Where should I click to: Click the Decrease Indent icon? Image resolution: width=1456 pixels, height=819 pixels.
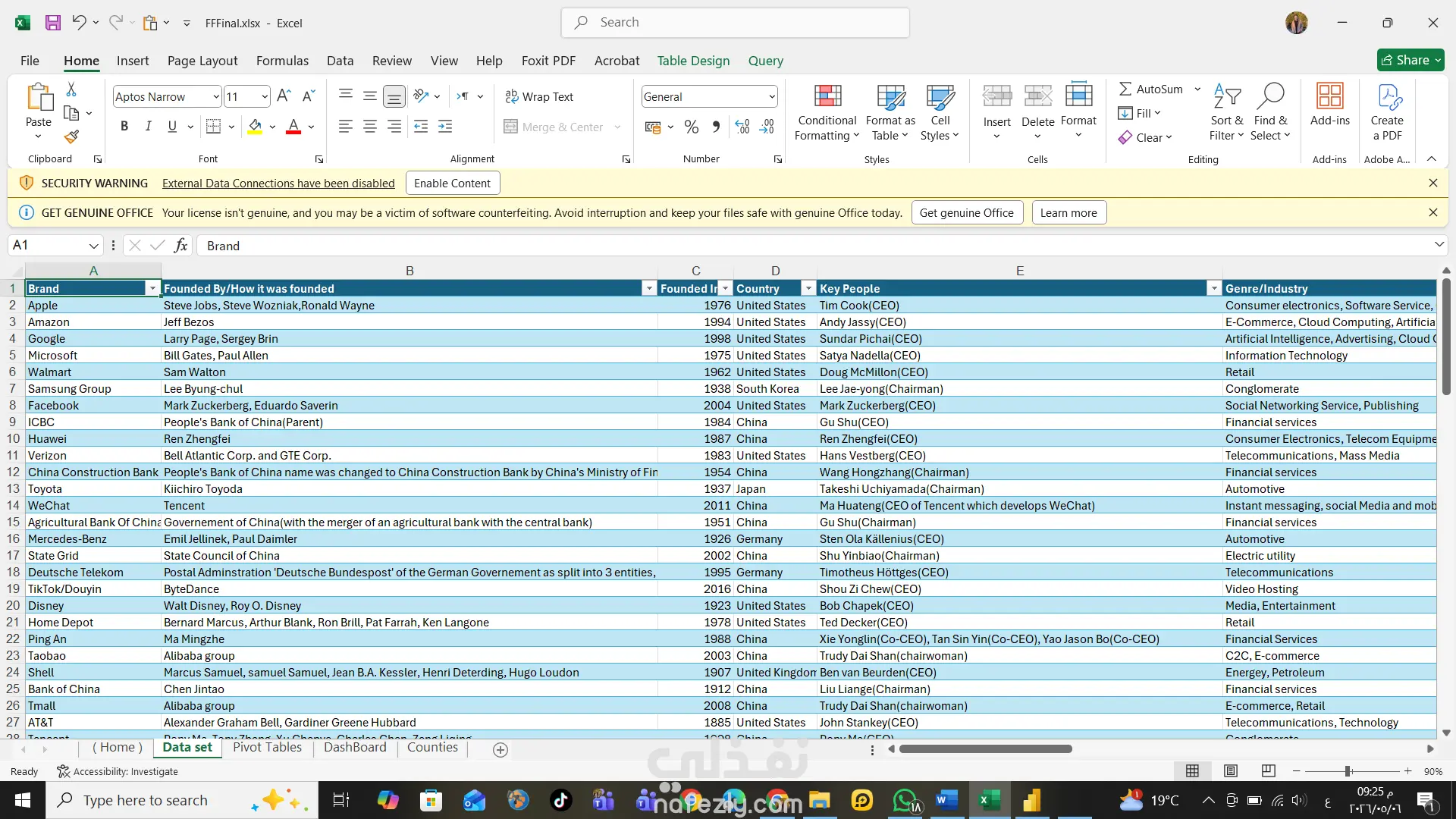pos(421,127)
